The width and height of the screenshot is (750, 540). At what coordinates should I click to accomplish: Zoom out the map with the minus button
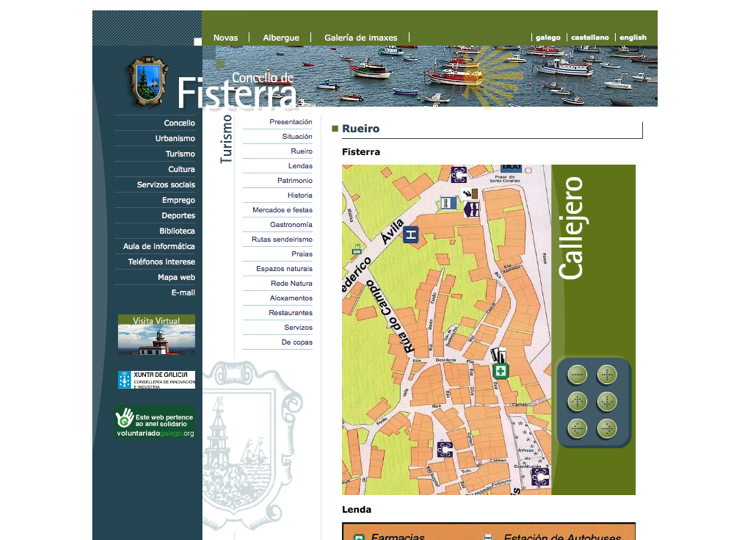577,375
